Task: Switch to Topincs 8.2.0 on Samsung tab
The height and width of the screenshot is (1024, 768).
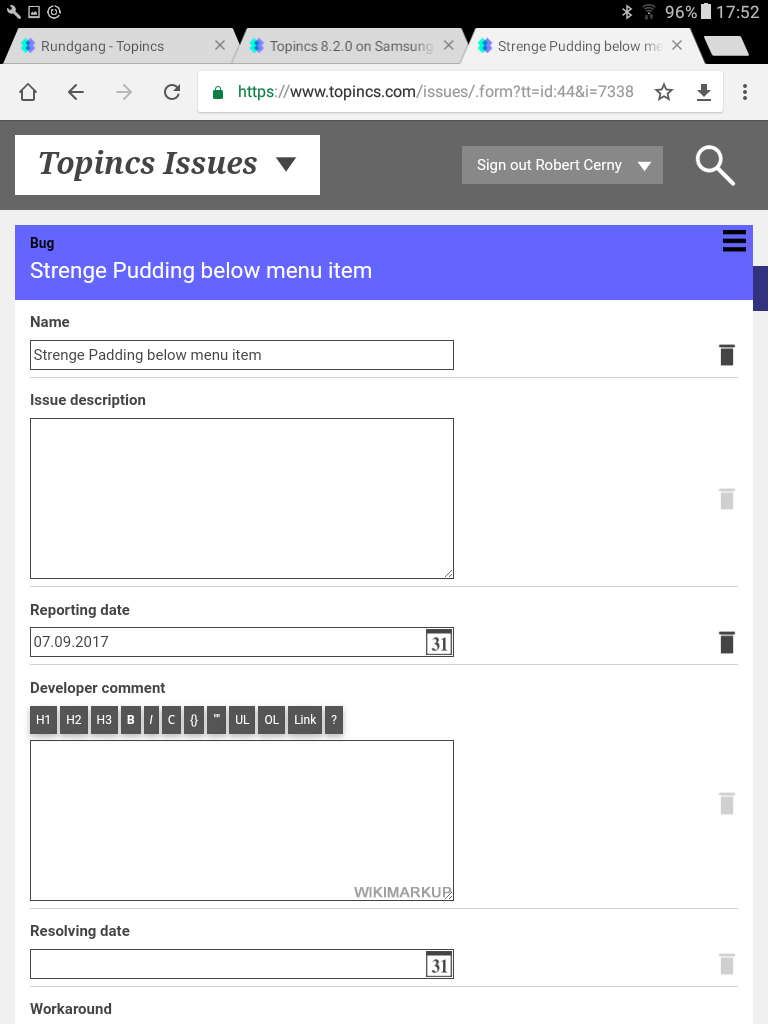Action: [350, 46]
